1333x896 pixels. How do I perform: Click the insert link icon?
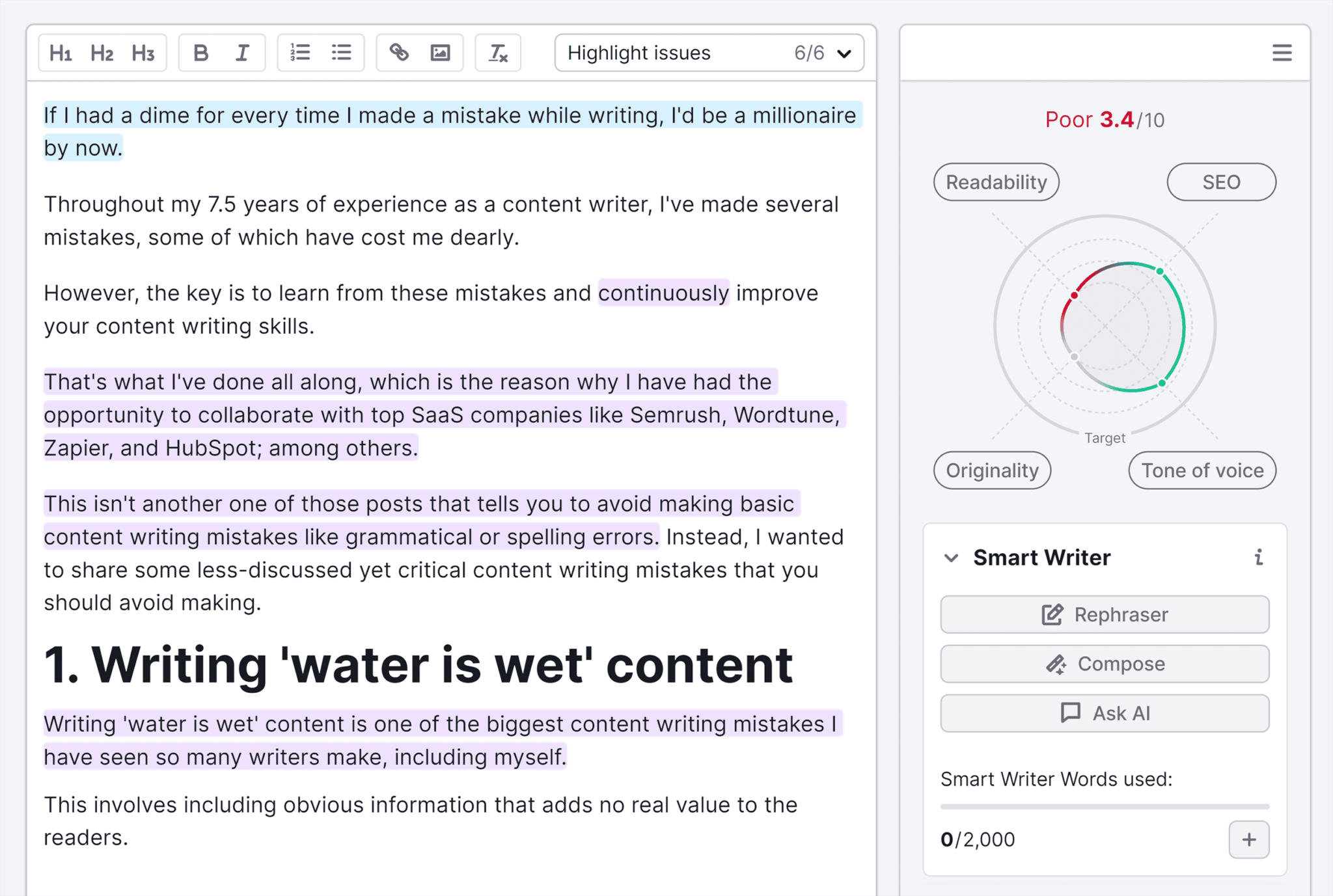pos(398,53)
